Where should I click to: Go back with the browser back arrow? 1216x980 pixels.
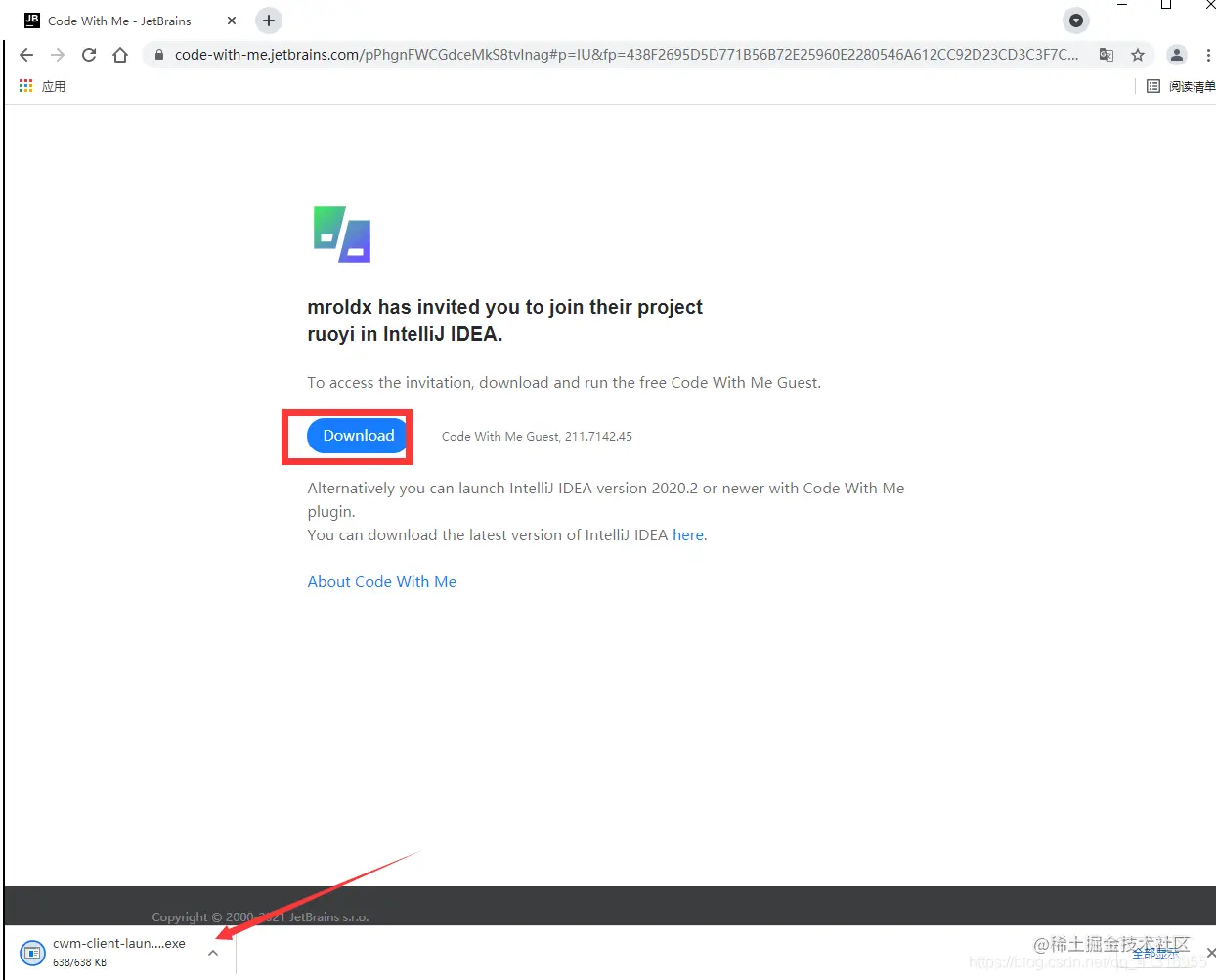click(x=26, y=55)
